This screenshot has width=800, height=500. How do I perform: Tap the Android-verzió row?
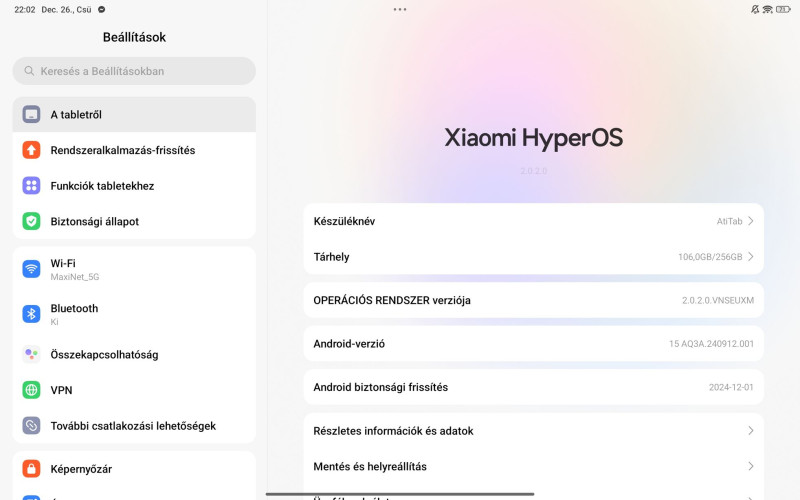tap(534, 343)
